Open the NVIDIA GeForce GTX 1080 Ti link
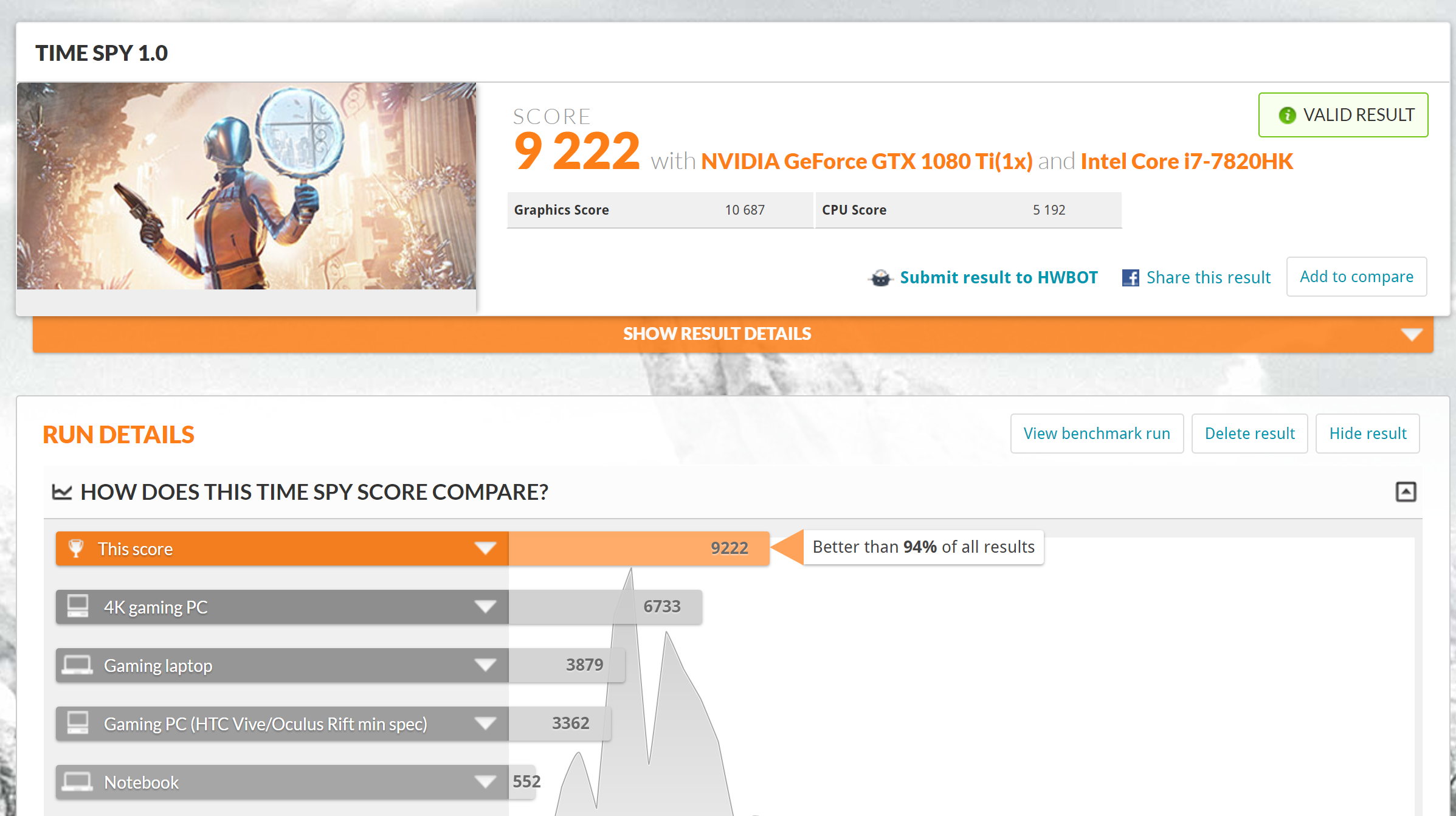Image resolution: width=1456 pixels, height=816 pixels. pyautogui.click(x=866, y=161)
